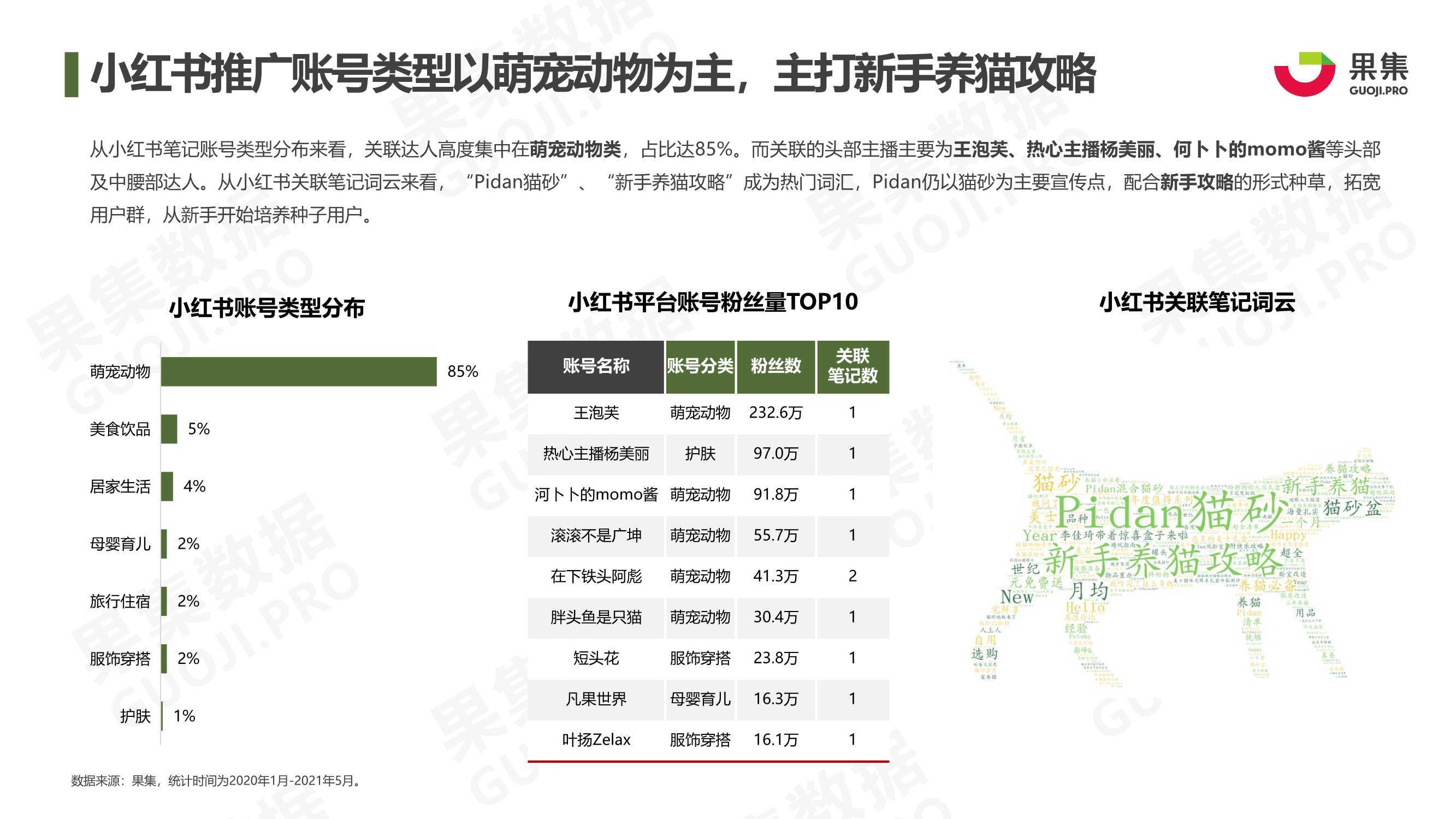Click the data source footnote 数据来源：果集
The image size is (1456, 819).
(217, 781)
